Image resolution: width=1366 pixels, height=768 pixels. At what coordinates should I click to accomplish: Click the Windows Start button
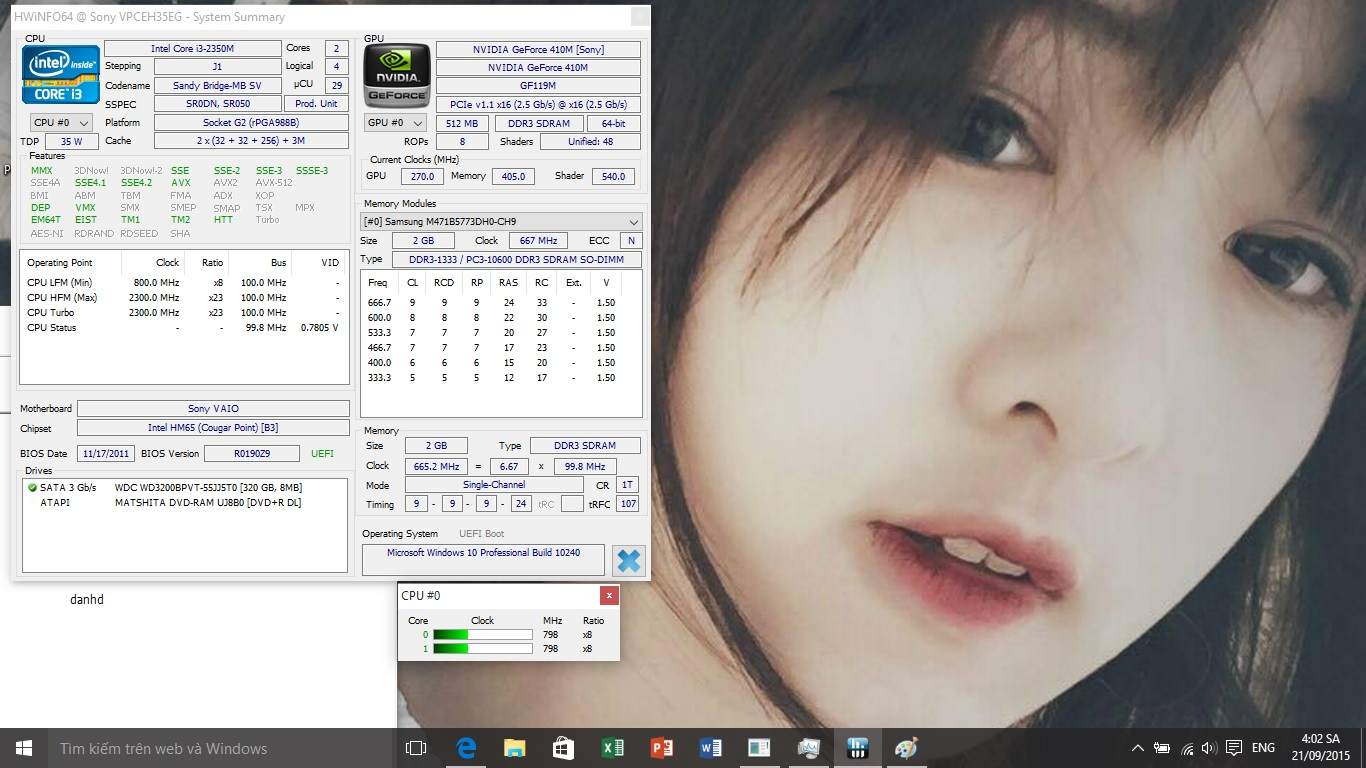24,748
